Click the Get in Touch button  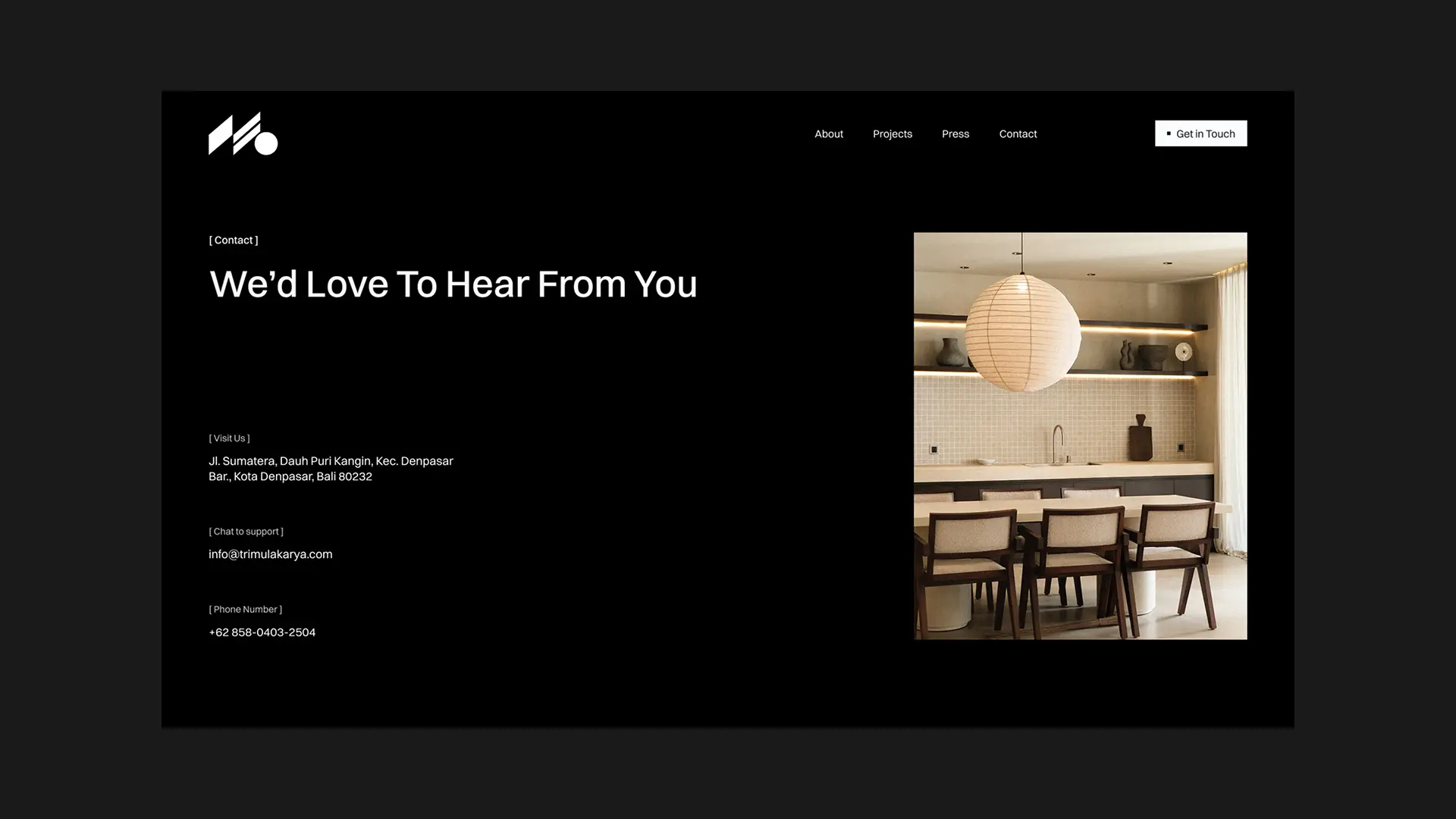[x=1201, y=133]
